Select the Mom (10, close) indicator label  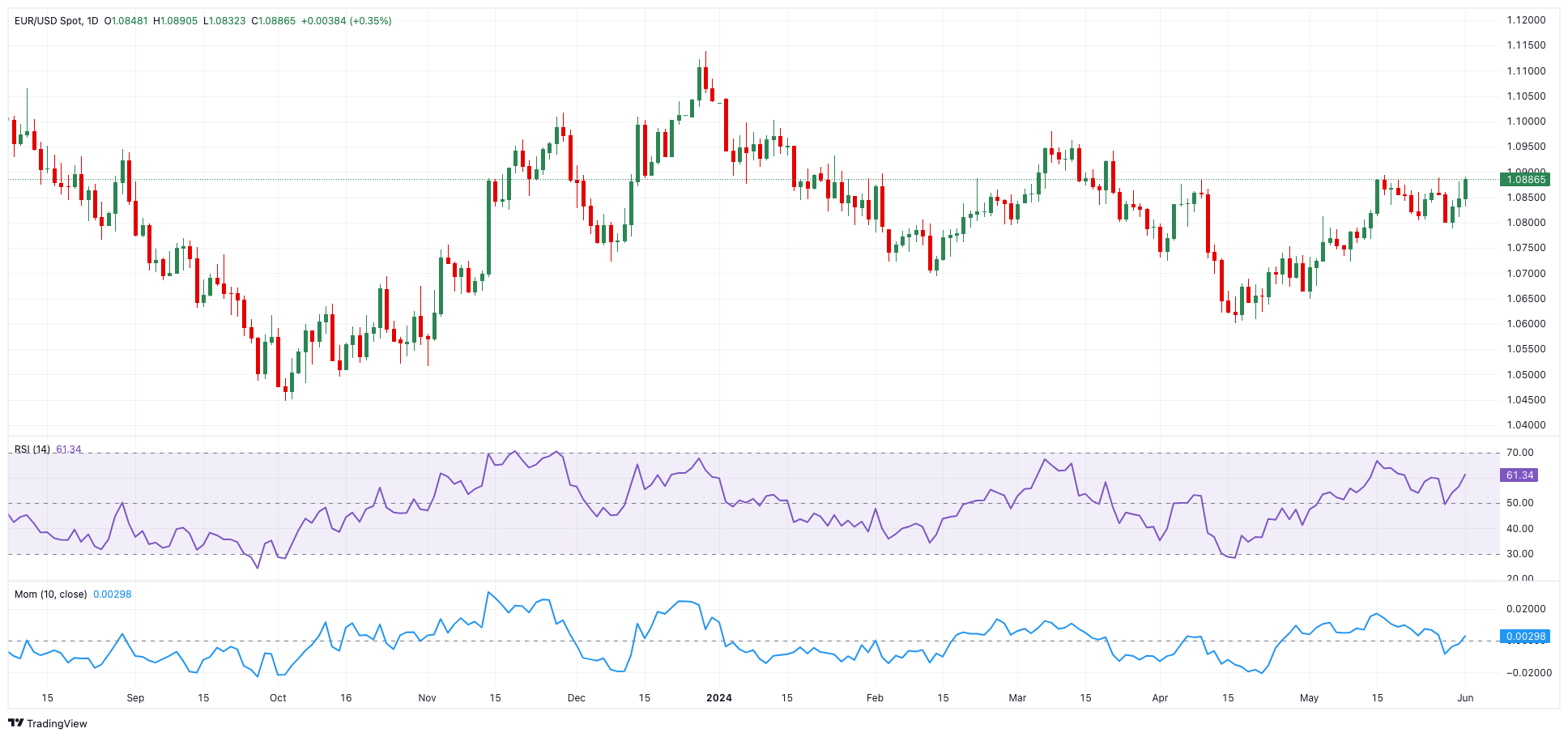(50, 594)
